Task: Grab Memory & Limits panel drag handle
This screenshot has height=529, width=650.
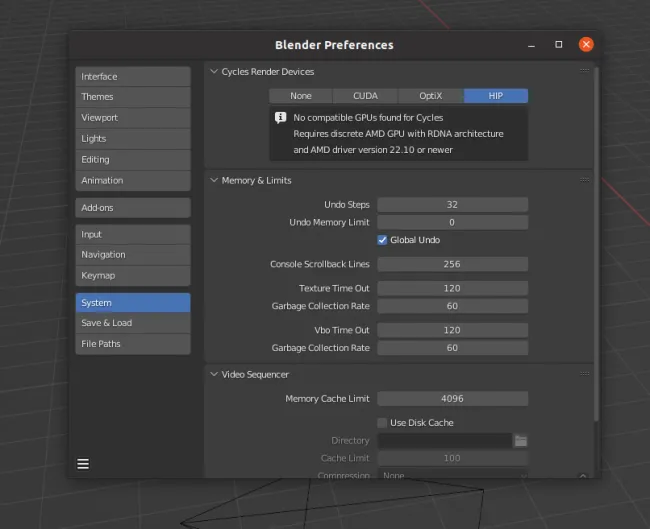Action: [x=585, y=180]
